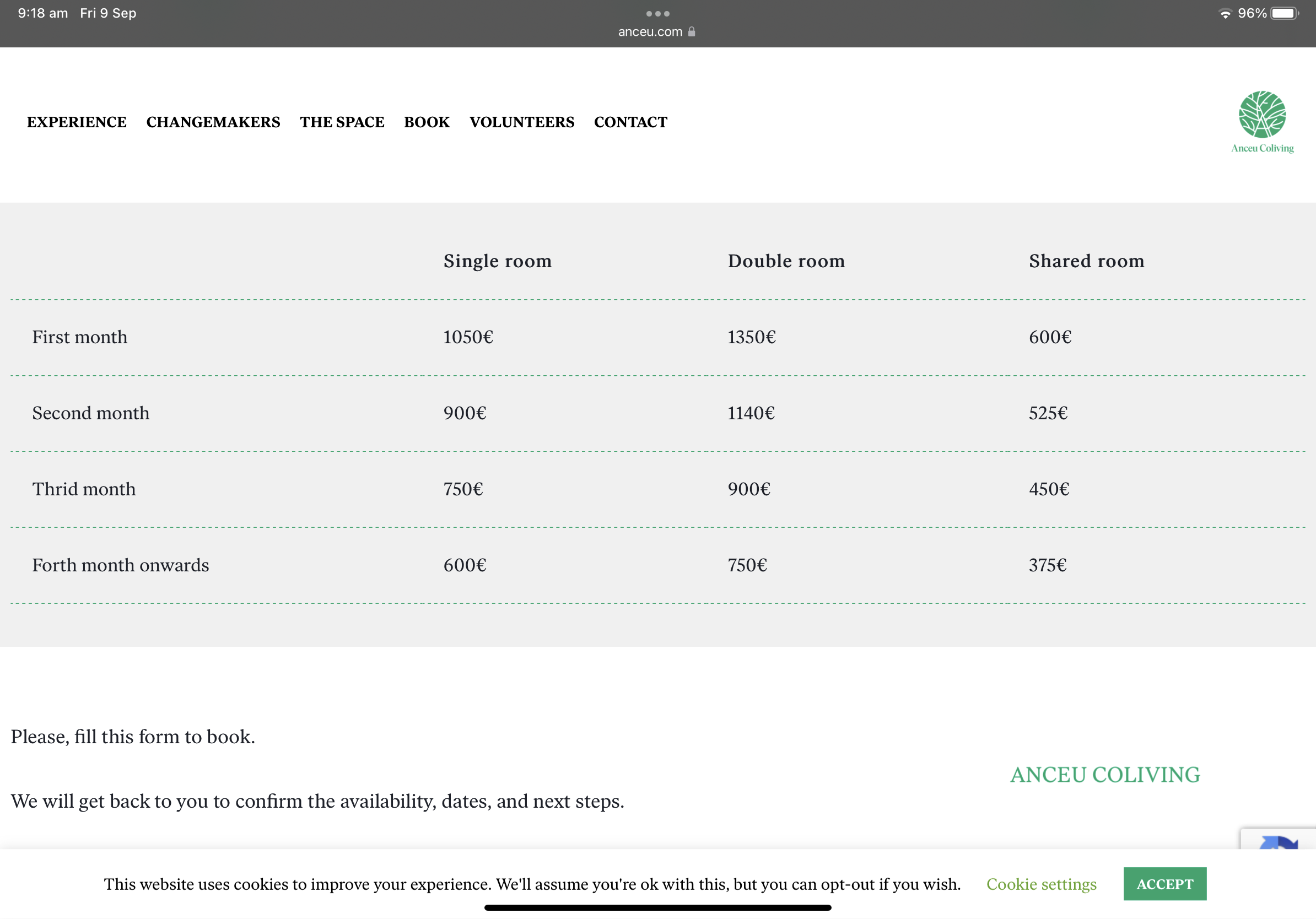The image size is (1316, 919).
Task: Select the 1140€ double room price
Action: click(752, 413)
